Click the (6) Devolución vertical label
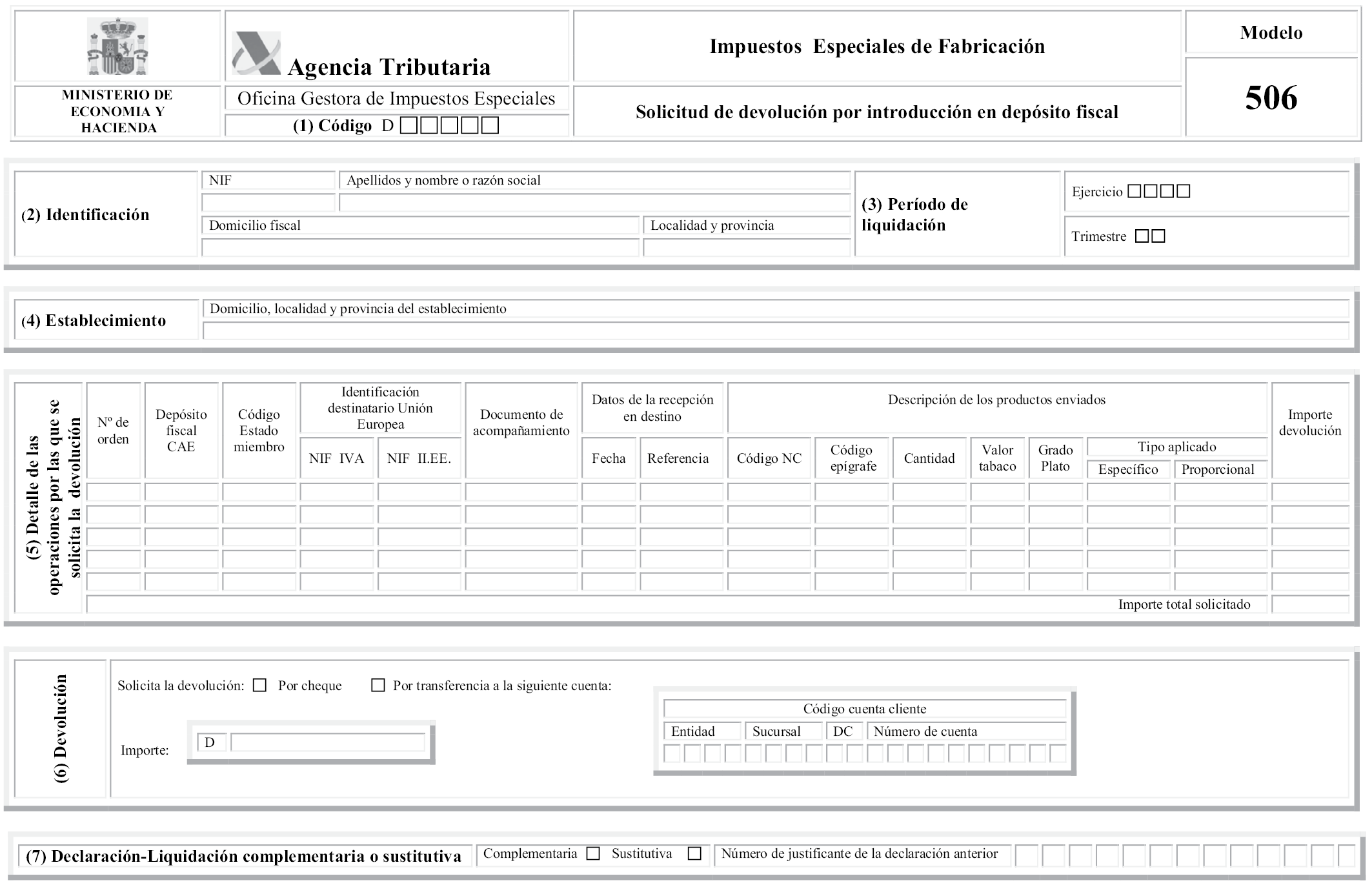The width and height of the screenshot is (1372, 896). (60, 729)
